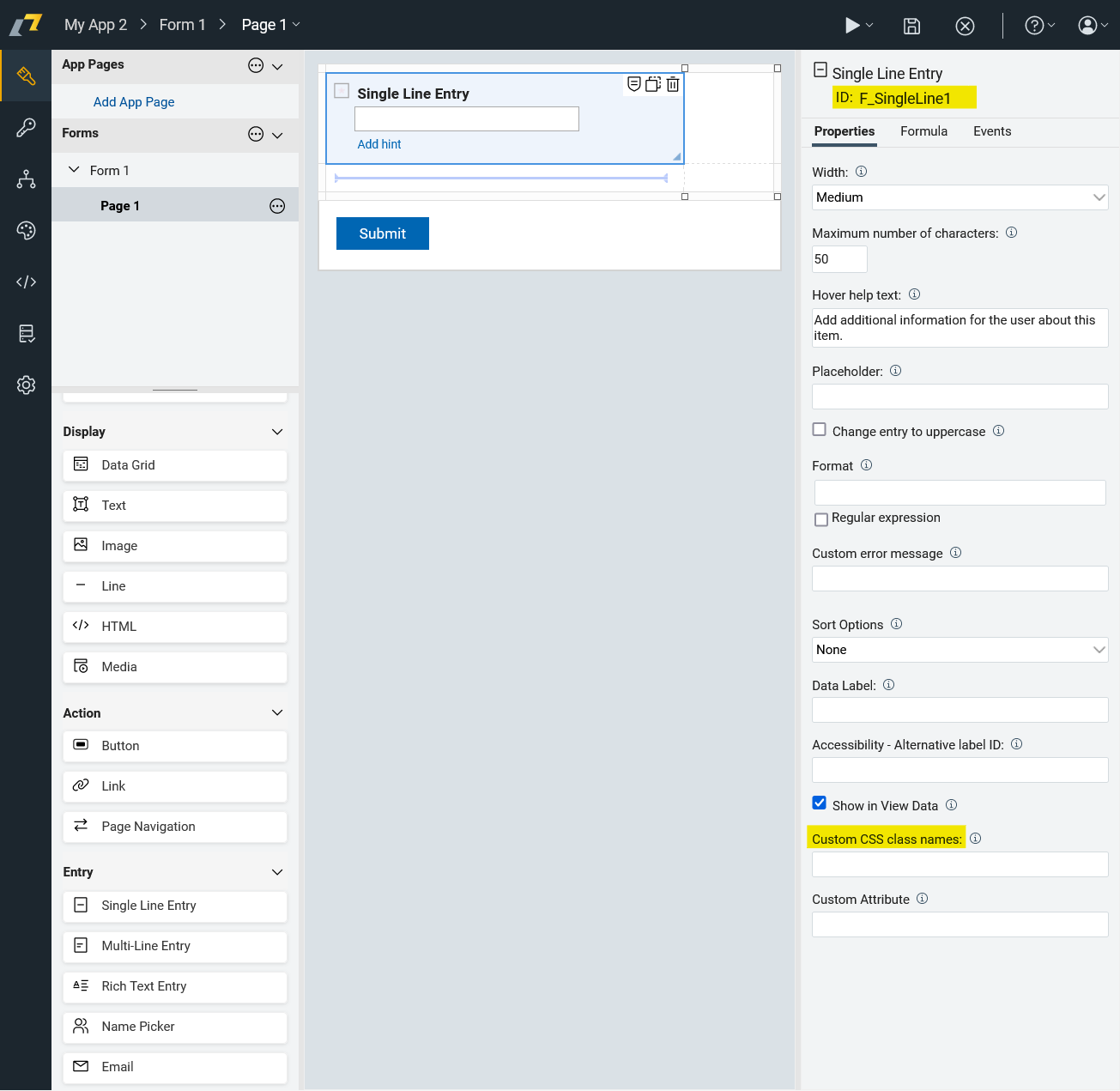The width and height of the screenshot is (1120, 1091).
Task: Open the Sort Options dropdown
Action: [x=960, y=650]
